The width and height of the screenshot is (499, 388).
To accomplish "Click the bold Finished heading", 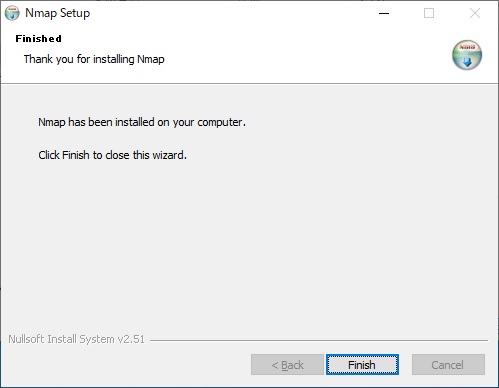I will [38, 39].
